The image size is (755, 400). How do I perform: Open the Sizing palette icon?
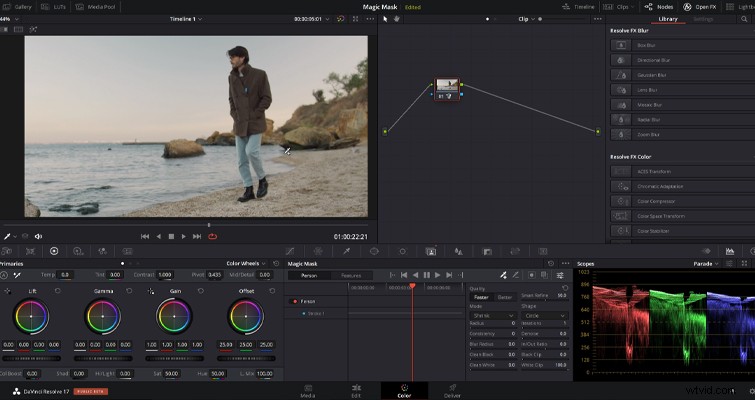tap(515, 251)
